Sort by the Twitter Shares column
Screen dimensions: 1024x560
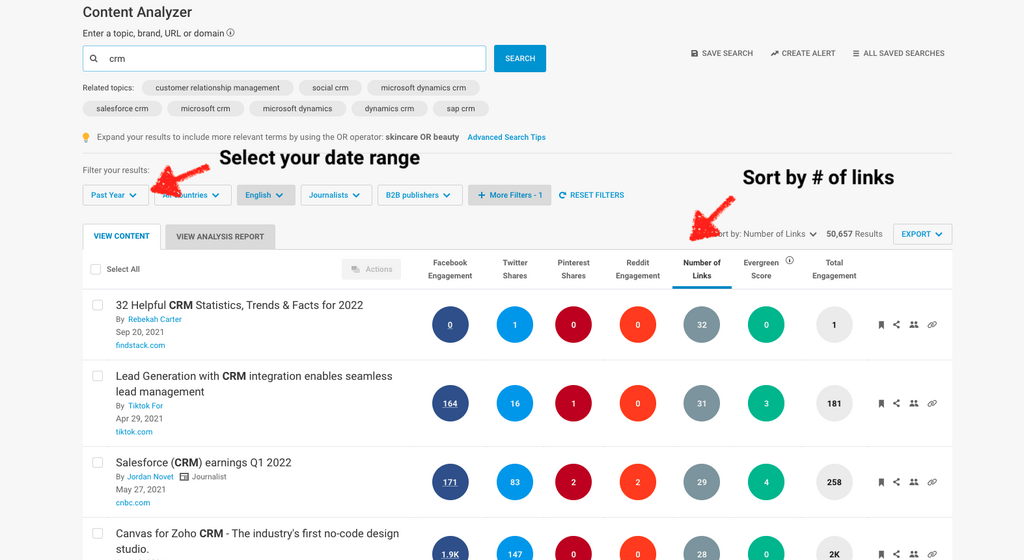click(515, 269)
